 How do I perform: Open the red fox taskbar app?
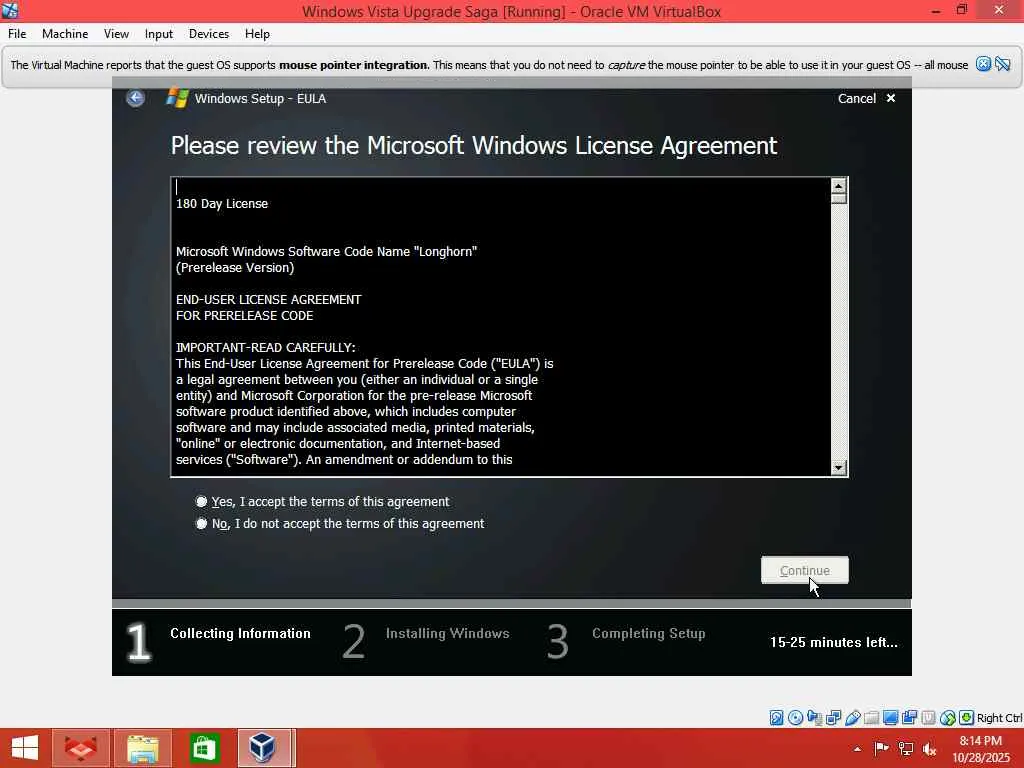click(x=80, y=748)
